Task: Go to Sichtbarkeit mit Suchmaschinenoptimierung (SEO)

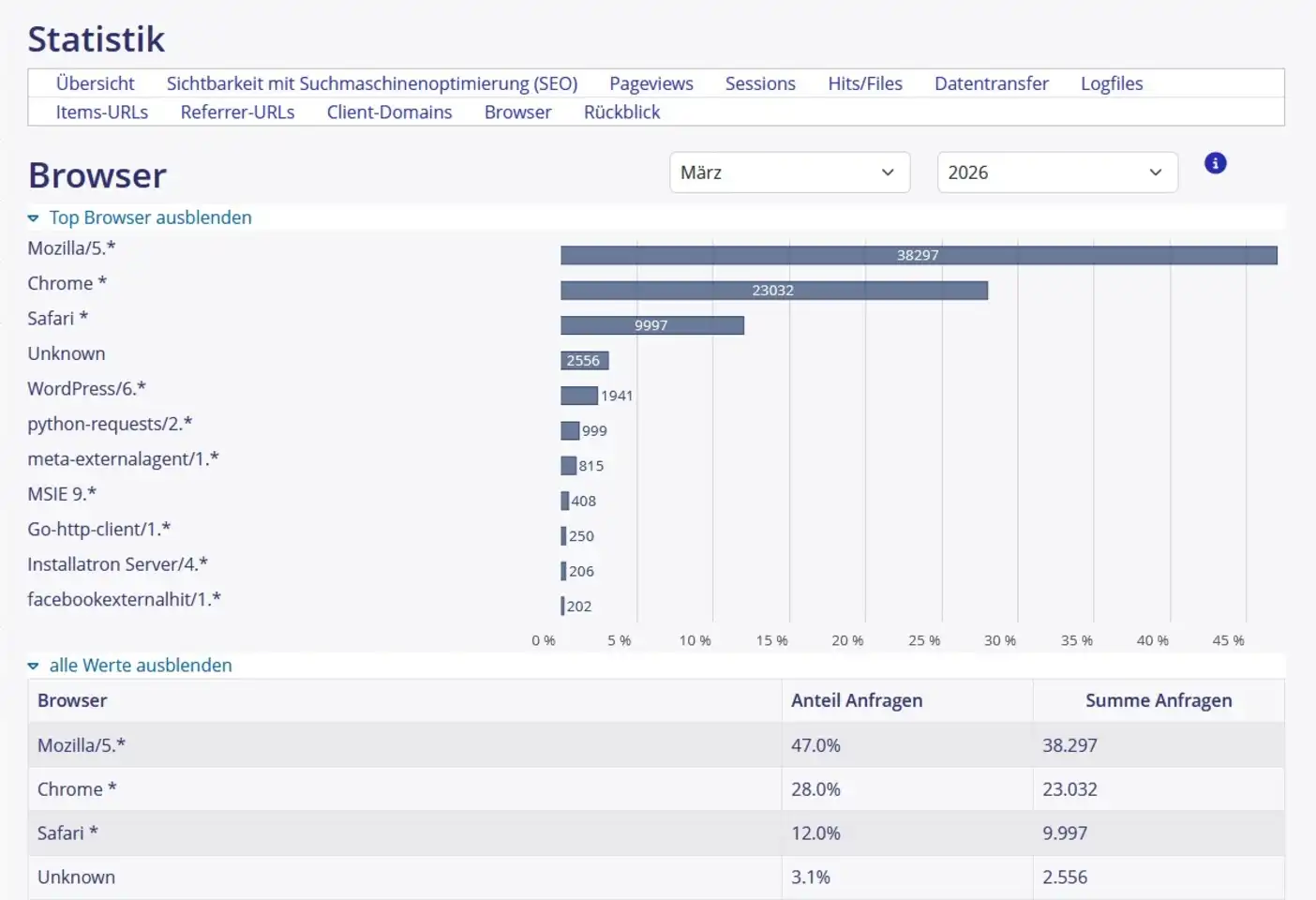Action: point(371,83)
